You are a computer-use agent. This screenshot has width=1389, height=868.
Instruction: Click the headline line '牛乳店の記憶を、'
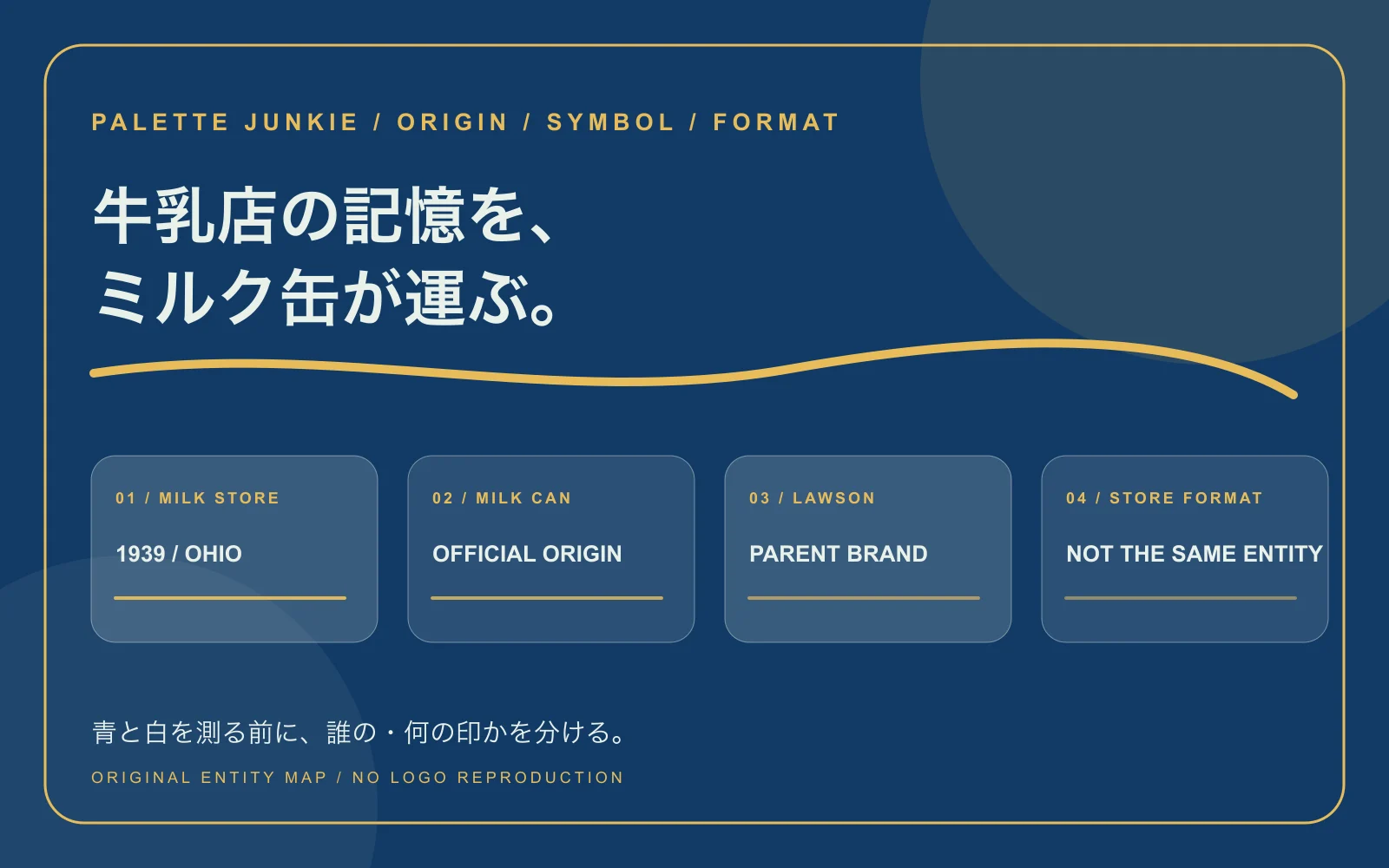point(323,215)
